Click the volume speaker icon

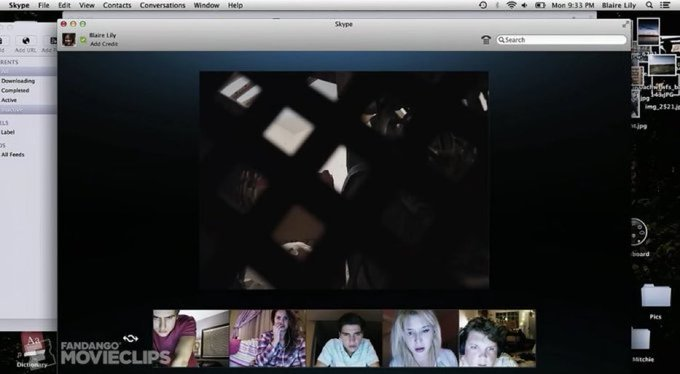click(524, 5)
